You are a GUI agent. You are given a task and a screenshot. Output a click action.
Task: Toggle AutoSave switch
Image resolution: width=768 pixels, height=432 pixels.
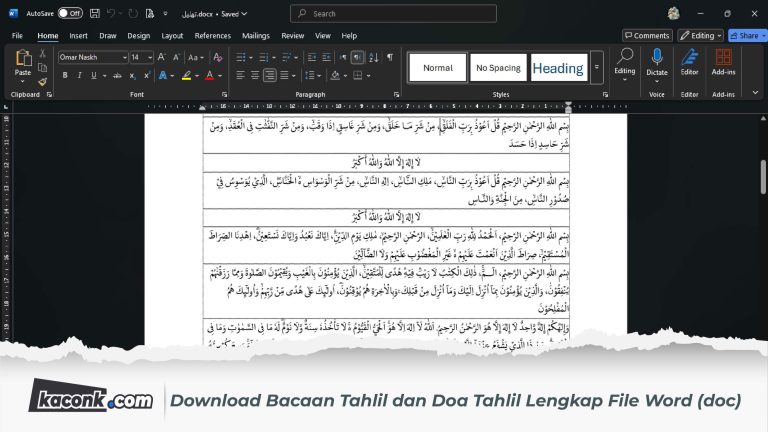[x=70, y=14]
